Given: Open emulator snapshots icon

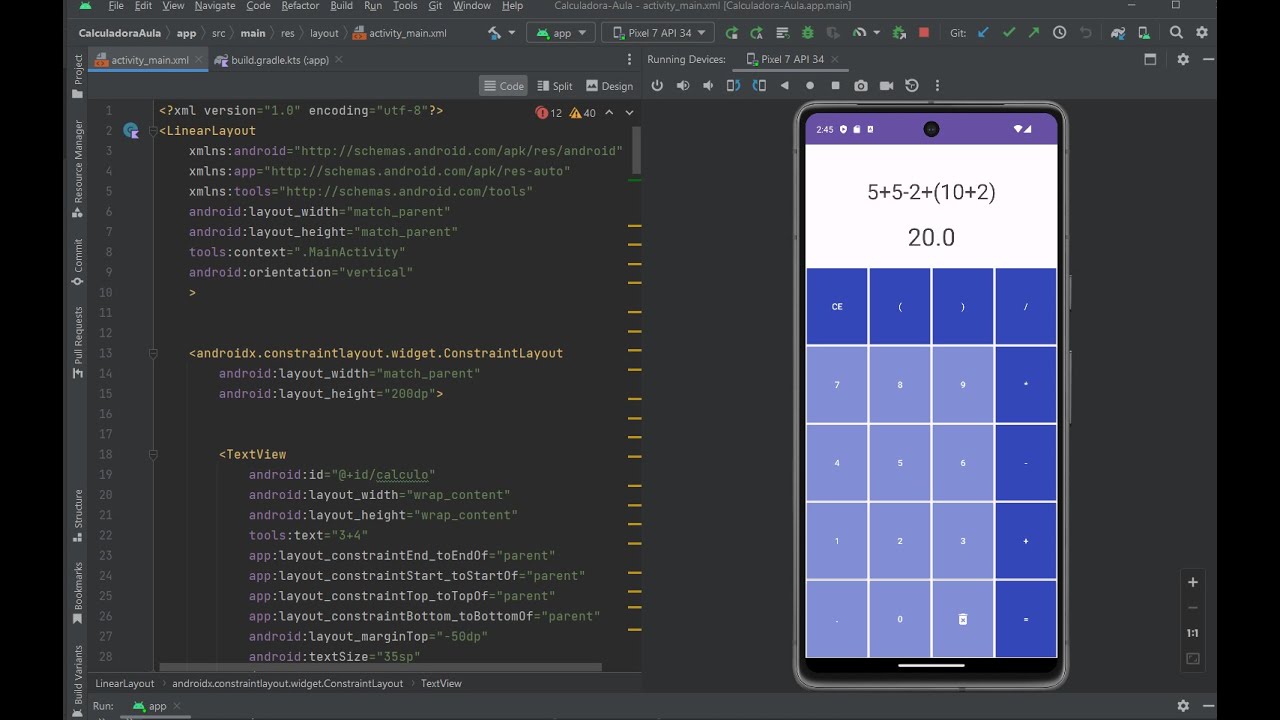Looking at the screenshot, I should 912,86.
